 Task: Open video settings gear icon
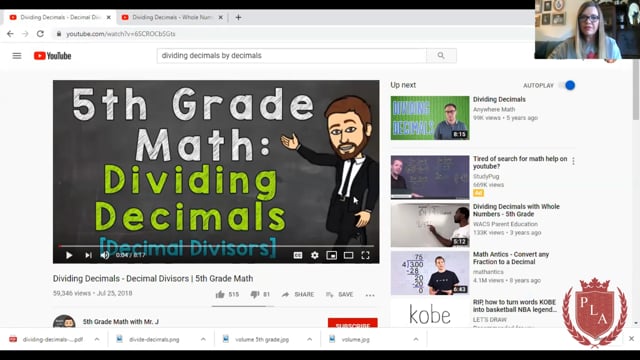pos(315,255)
